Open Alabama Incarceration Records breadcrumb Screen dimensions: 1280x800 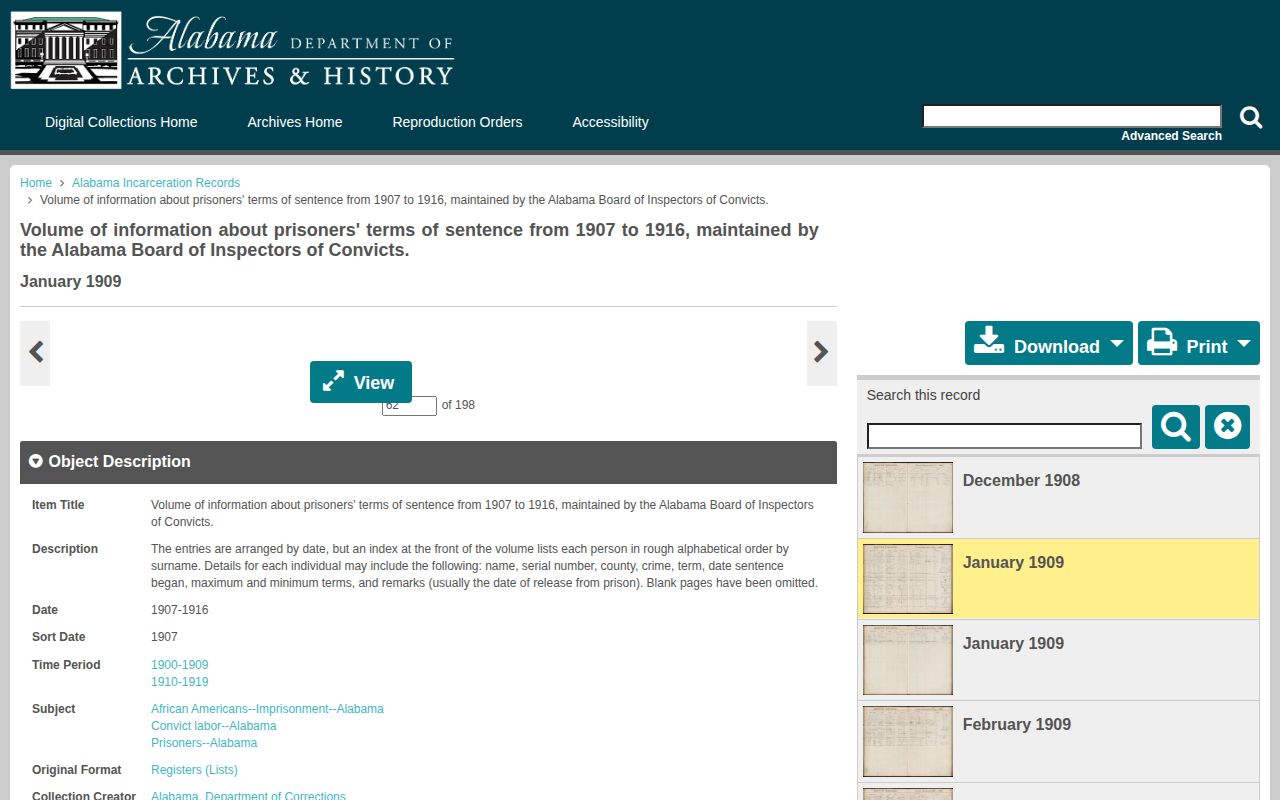coord(156,183)
